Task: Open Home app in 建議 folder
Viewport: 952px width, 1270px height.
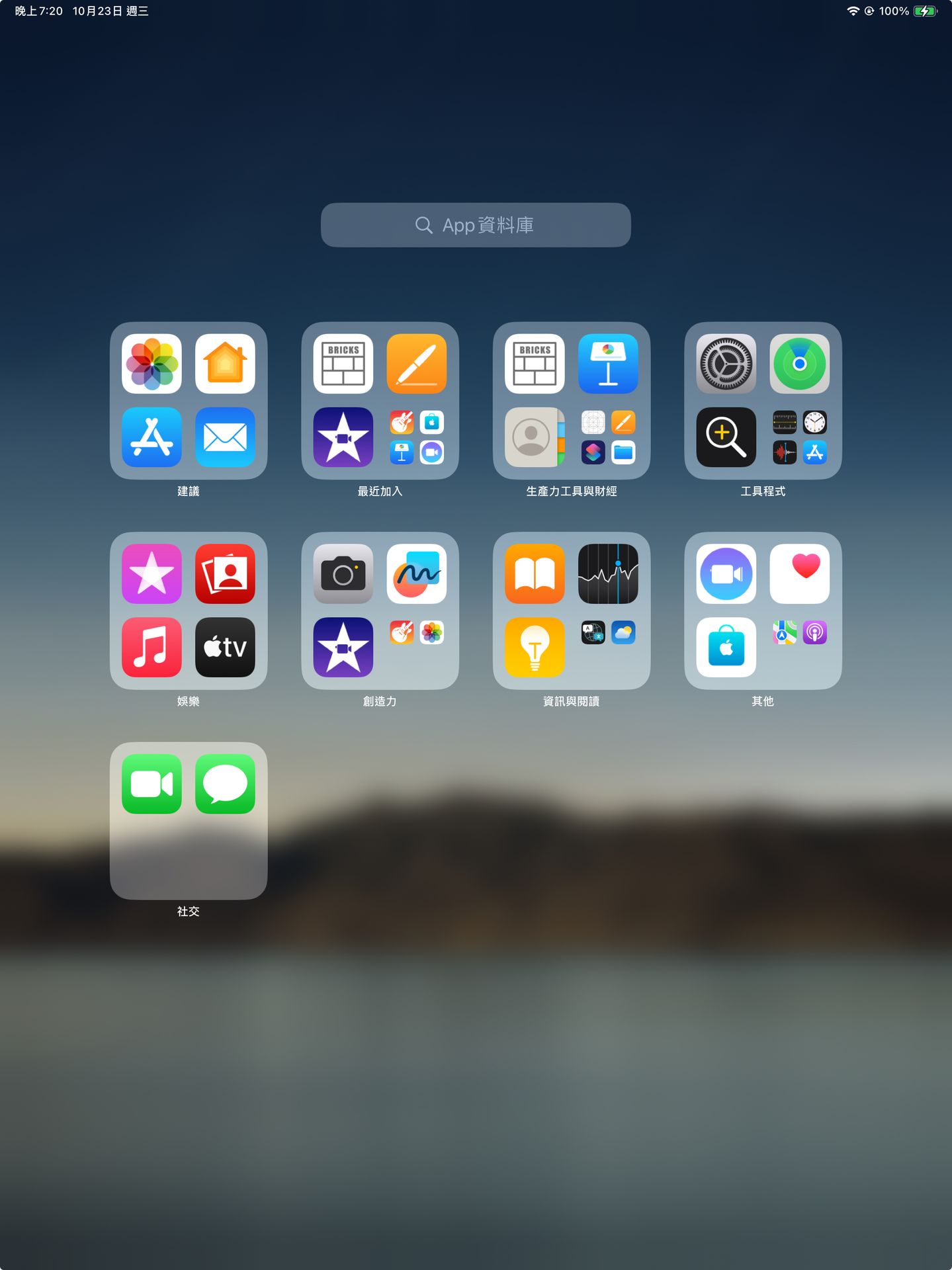Action: (x=225, y=364)
